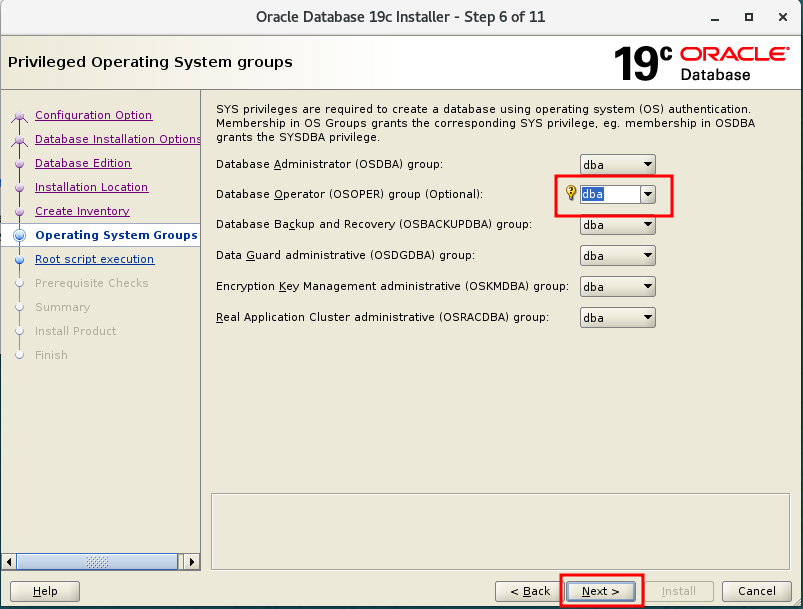Click the Help button
Image resolution: width=803 pixels, height=609 pixels.
pyautogui.click(x=45, y=591)
